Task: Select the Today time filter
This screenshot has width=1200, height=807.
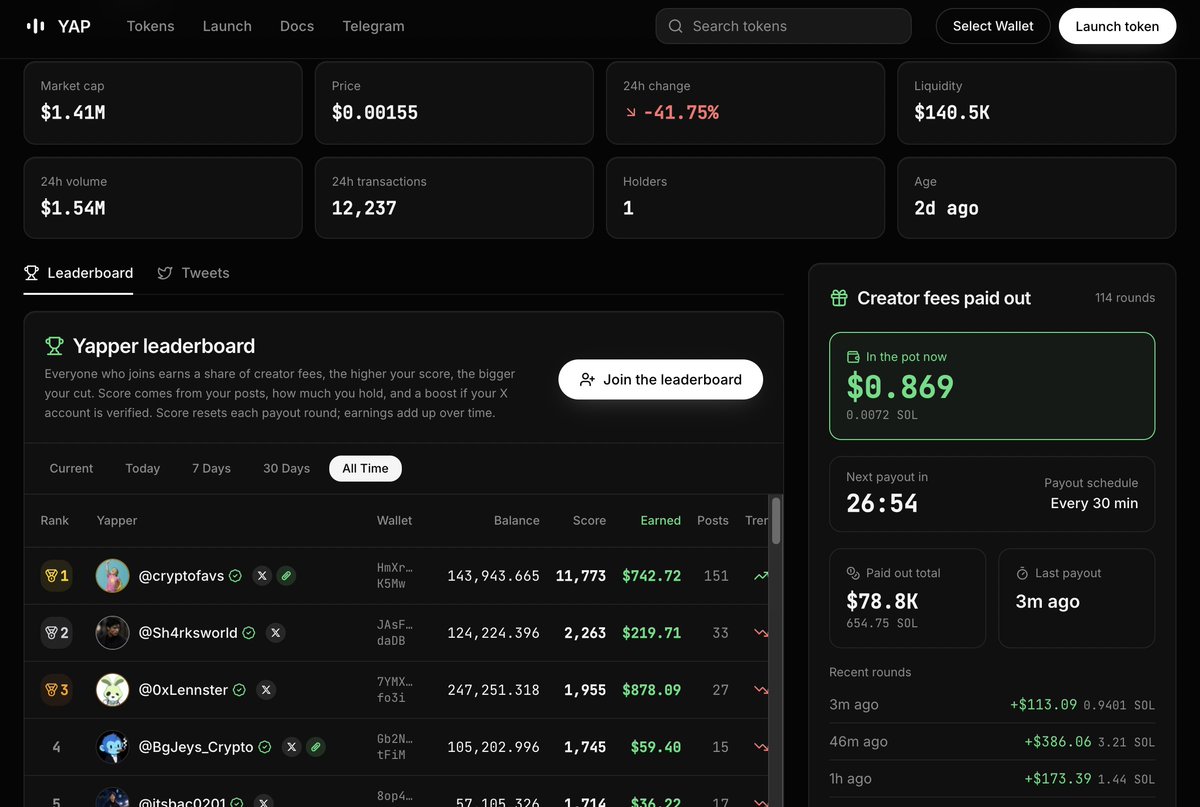Action: 143,468
